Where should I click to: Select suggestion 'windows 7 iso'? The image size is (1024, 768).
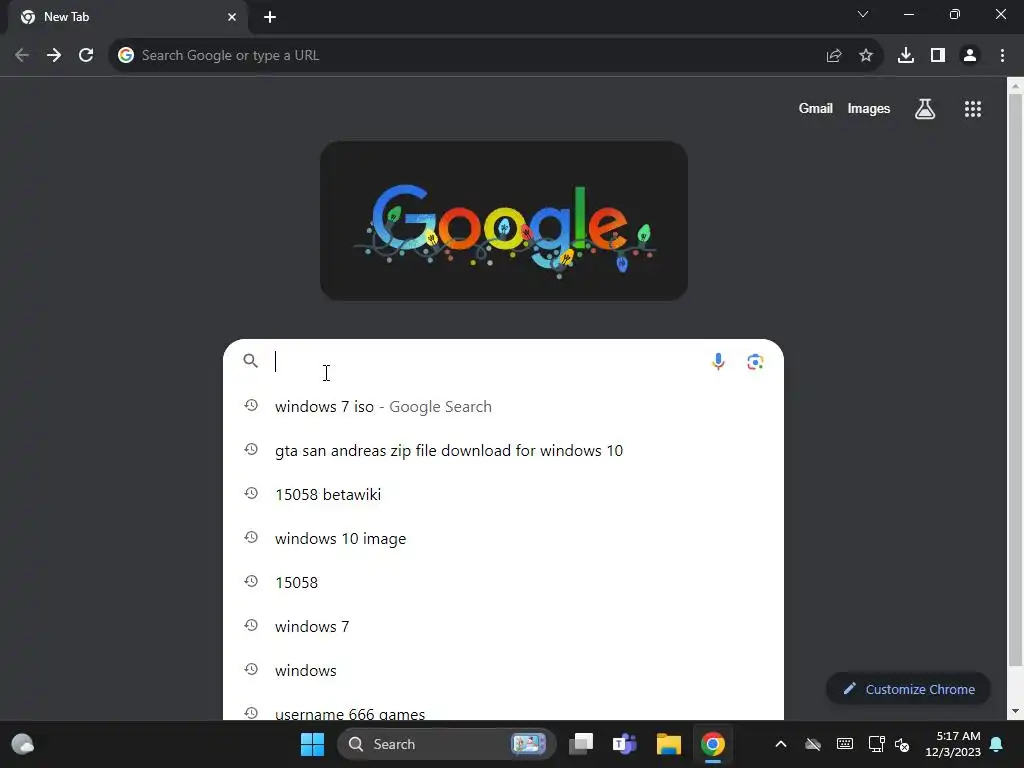(503, 406)
